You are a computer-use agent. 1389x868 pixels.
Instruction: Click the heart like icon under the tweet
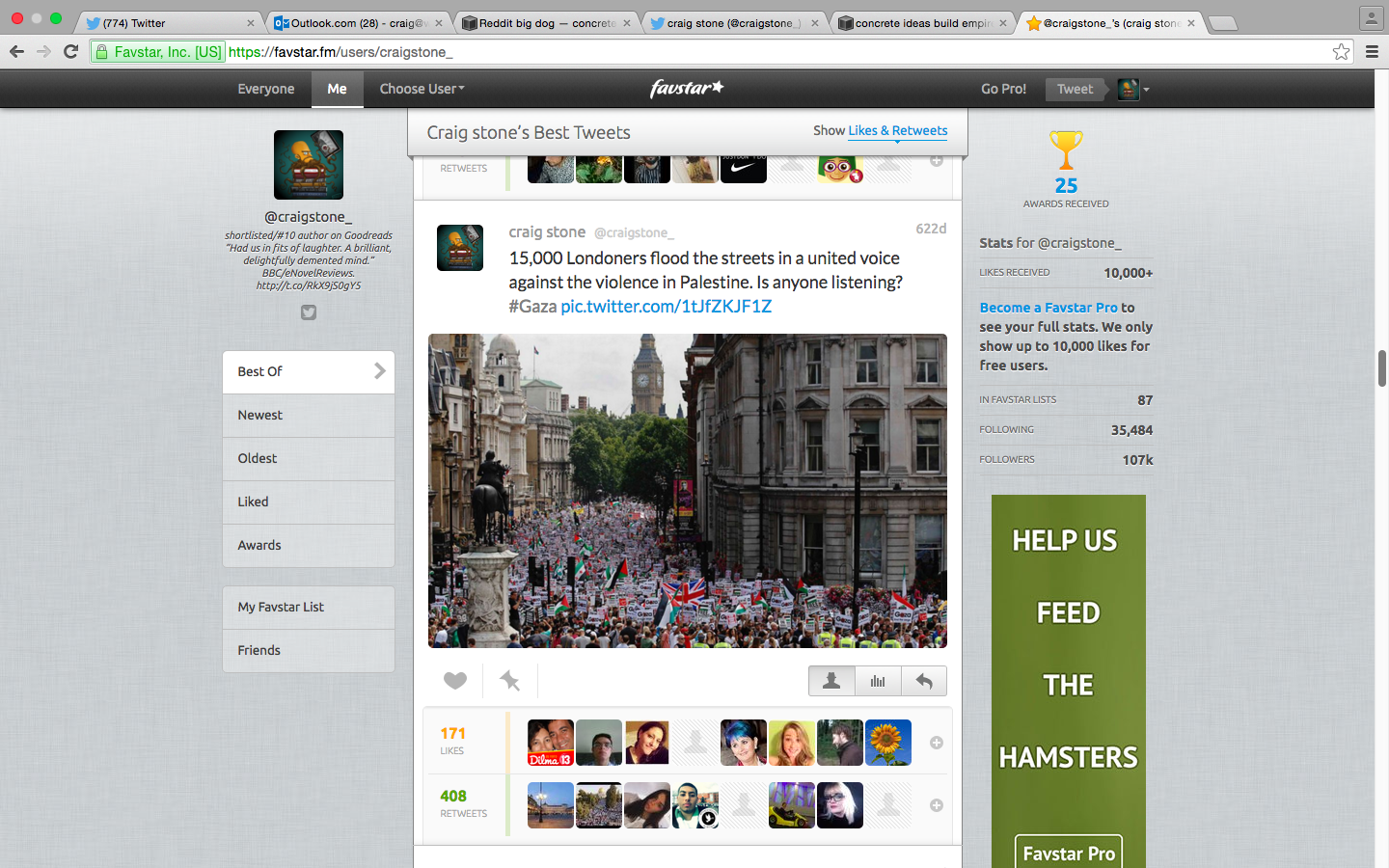point(455,681)
